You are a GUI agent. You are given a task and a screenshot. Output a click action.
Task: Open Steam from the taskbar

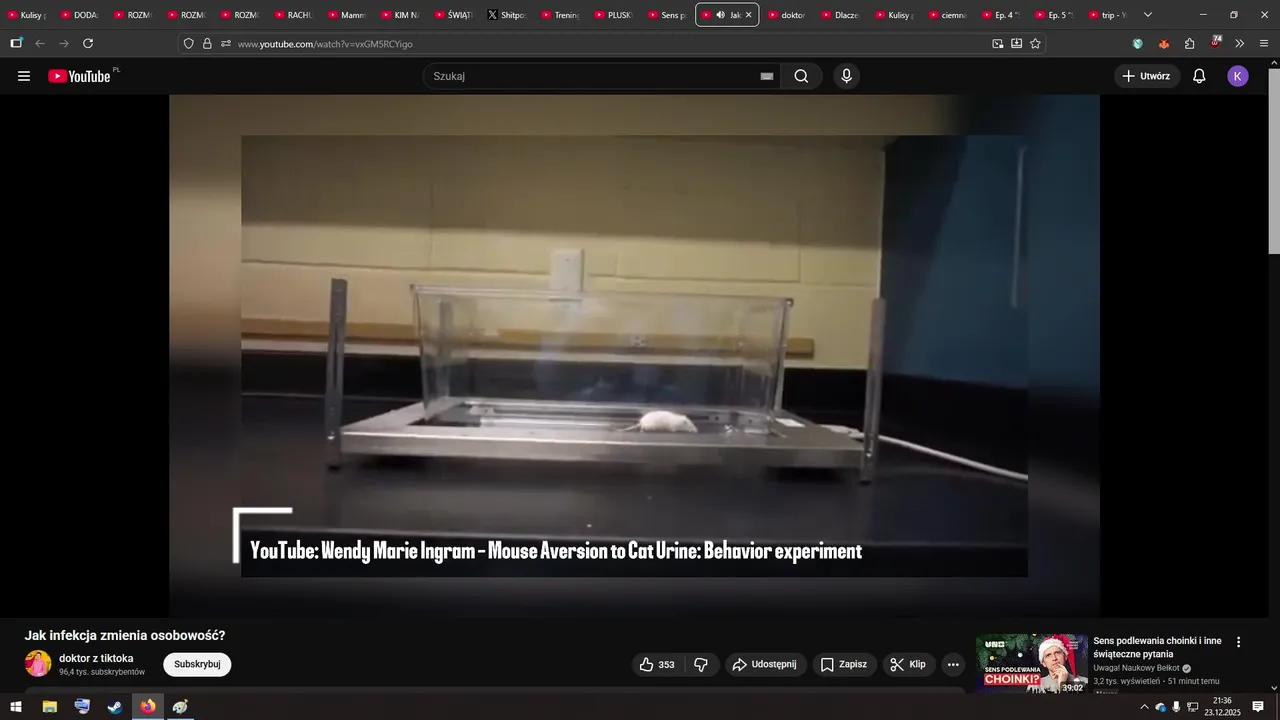(115, 706)
